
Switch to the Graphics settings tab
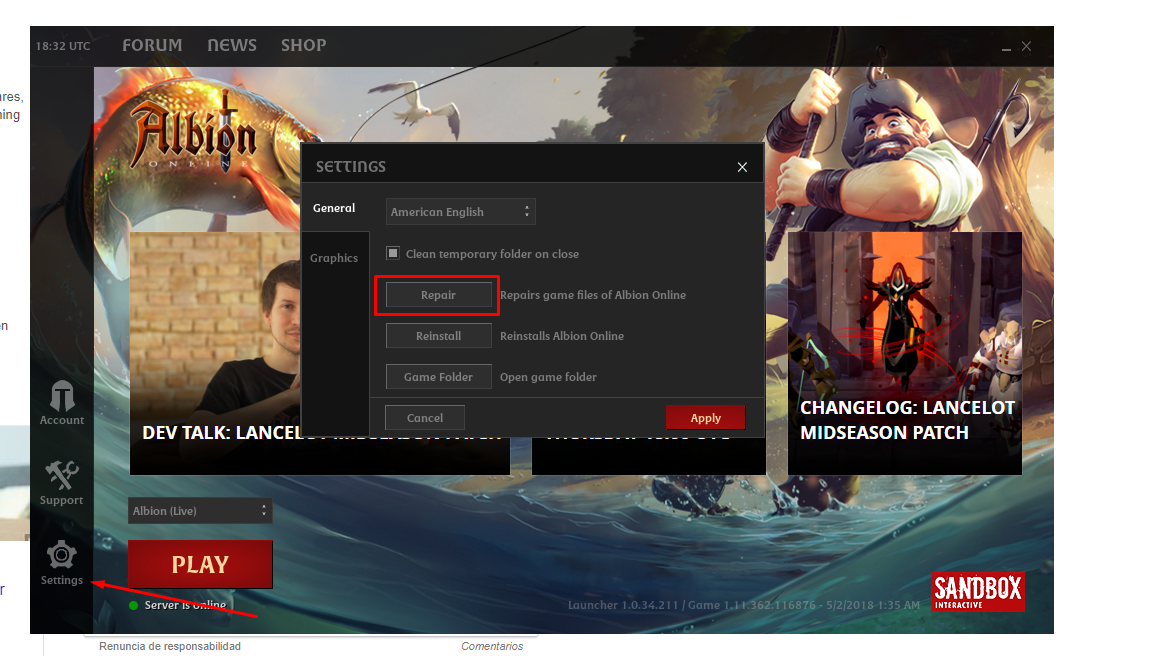coord(334,258)
